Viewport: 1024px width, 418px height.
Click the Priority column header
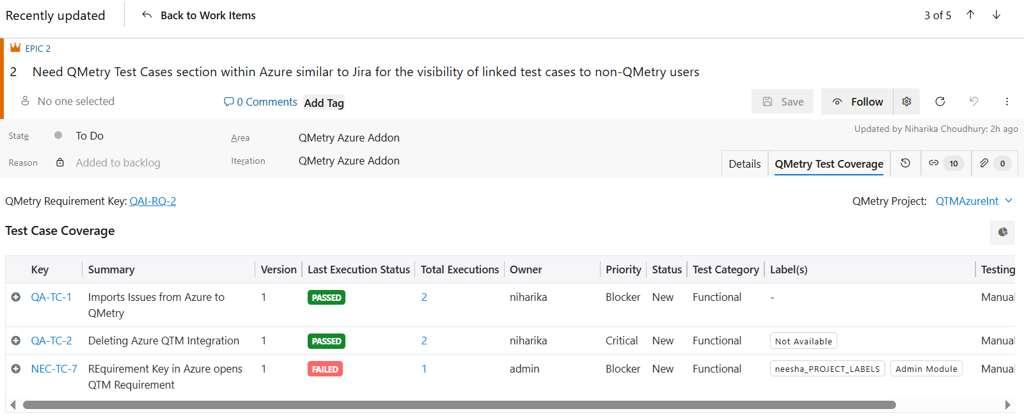tap(623, 270)
